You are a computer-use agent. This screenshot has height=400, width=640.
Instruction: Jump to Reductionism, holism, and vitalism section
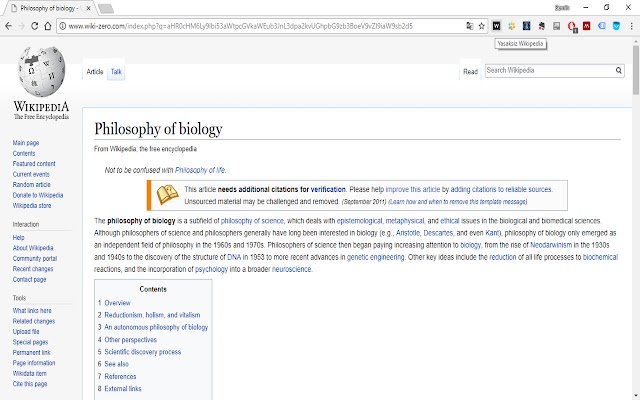pos(152,315)
